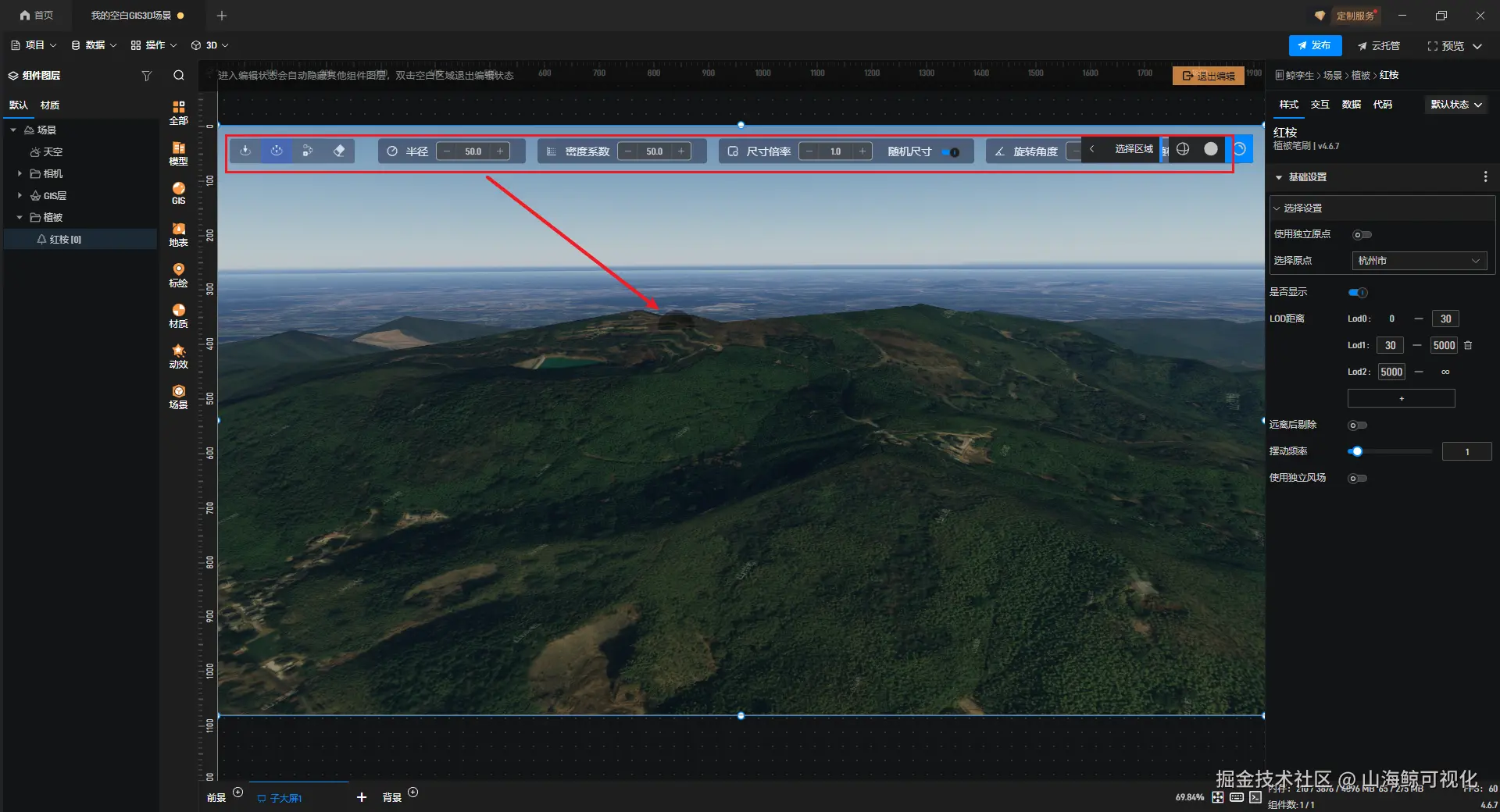Viewport: 1500px width, 812px height.
Task: Toggle the 使用独立原点 switch
Action: pos(1362,235)
